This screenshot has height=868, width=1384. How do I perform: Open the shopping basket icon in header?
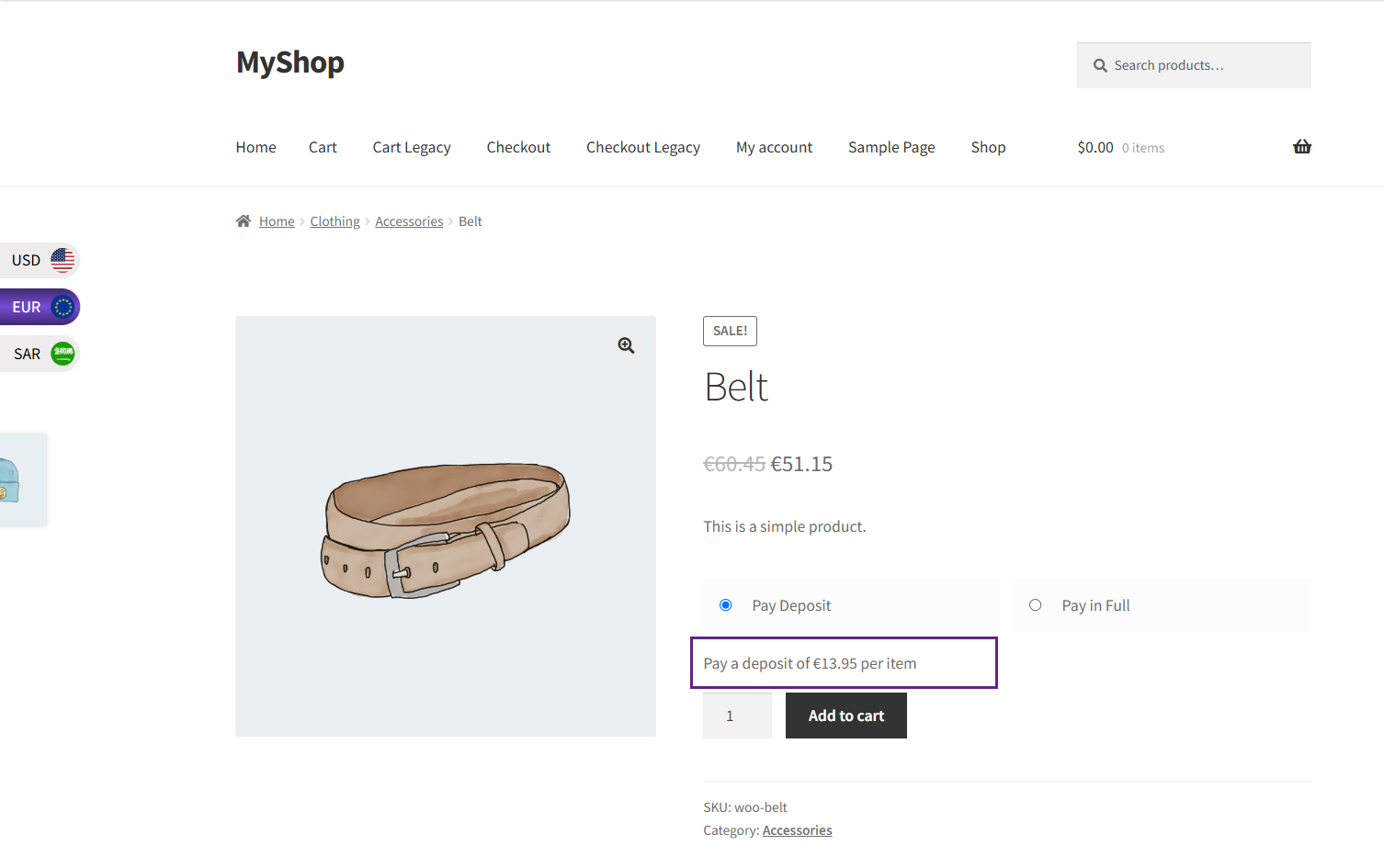pos(1301,147)
